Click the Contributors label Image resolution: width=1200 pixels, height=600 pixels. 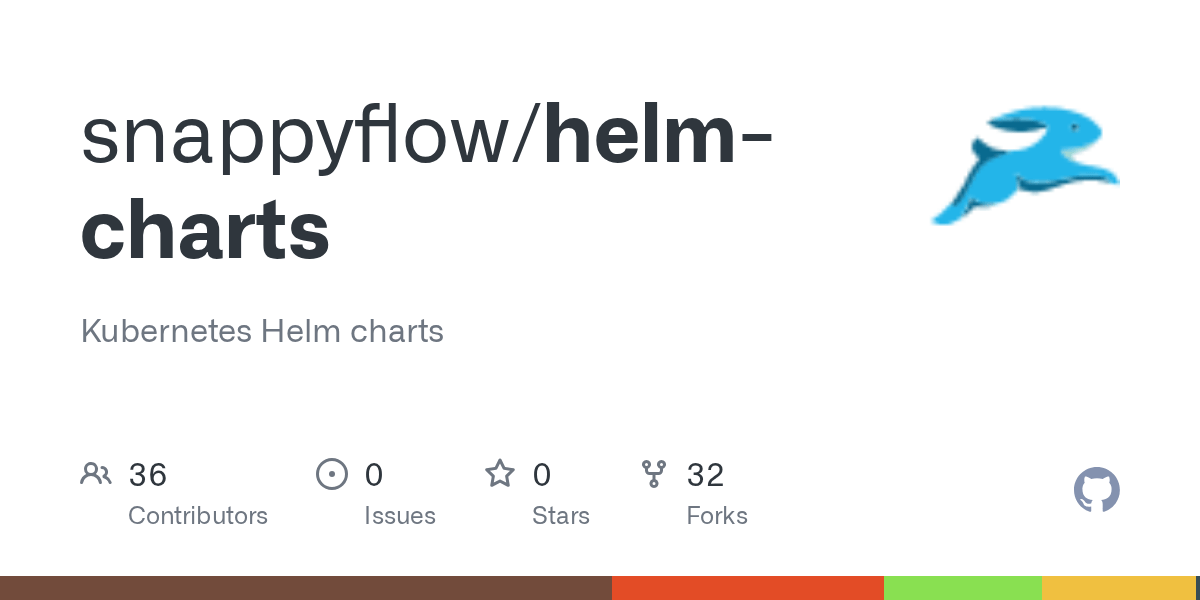[198, 516]
